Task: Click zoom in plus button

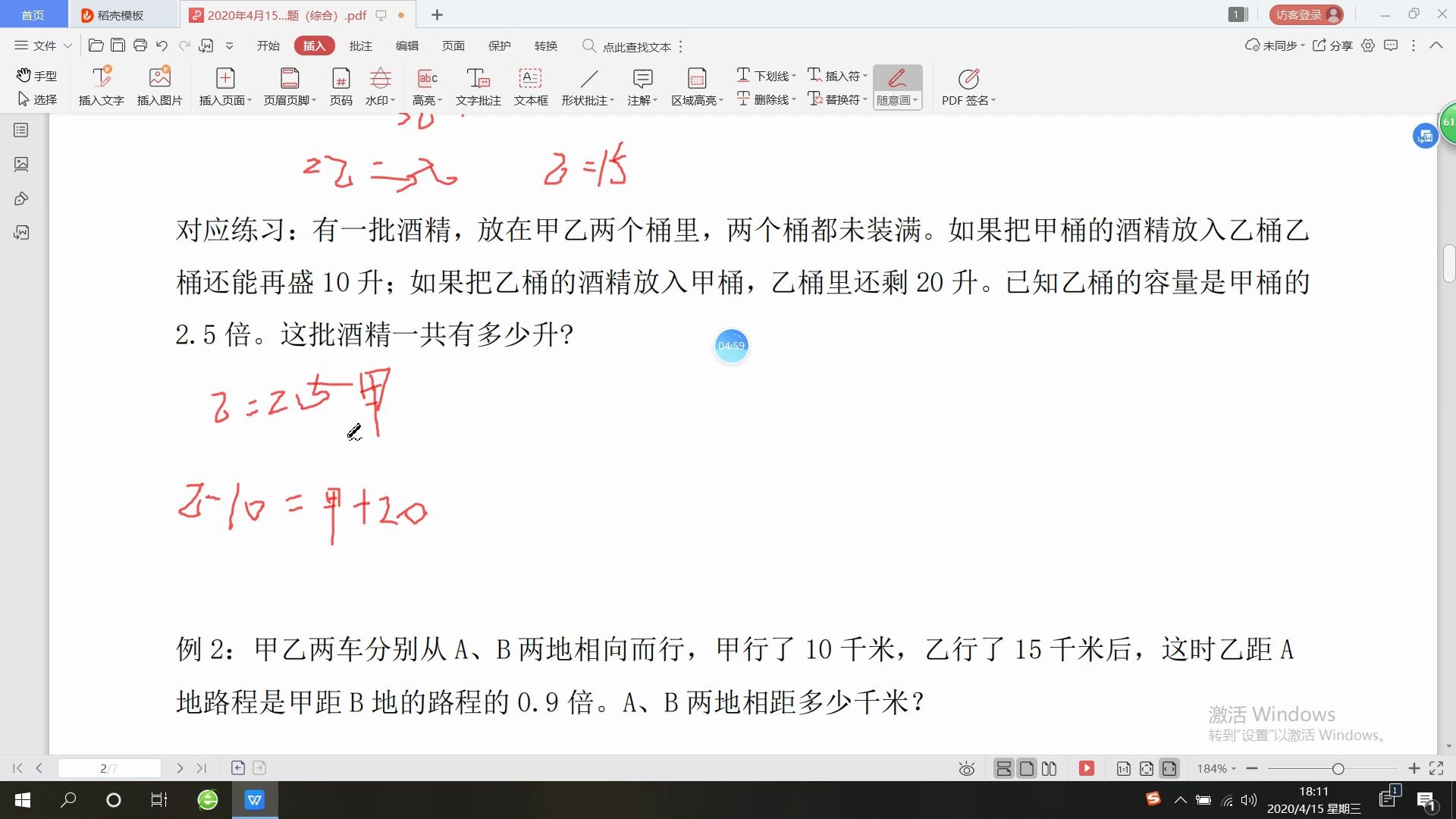Action: [1414, 769]
